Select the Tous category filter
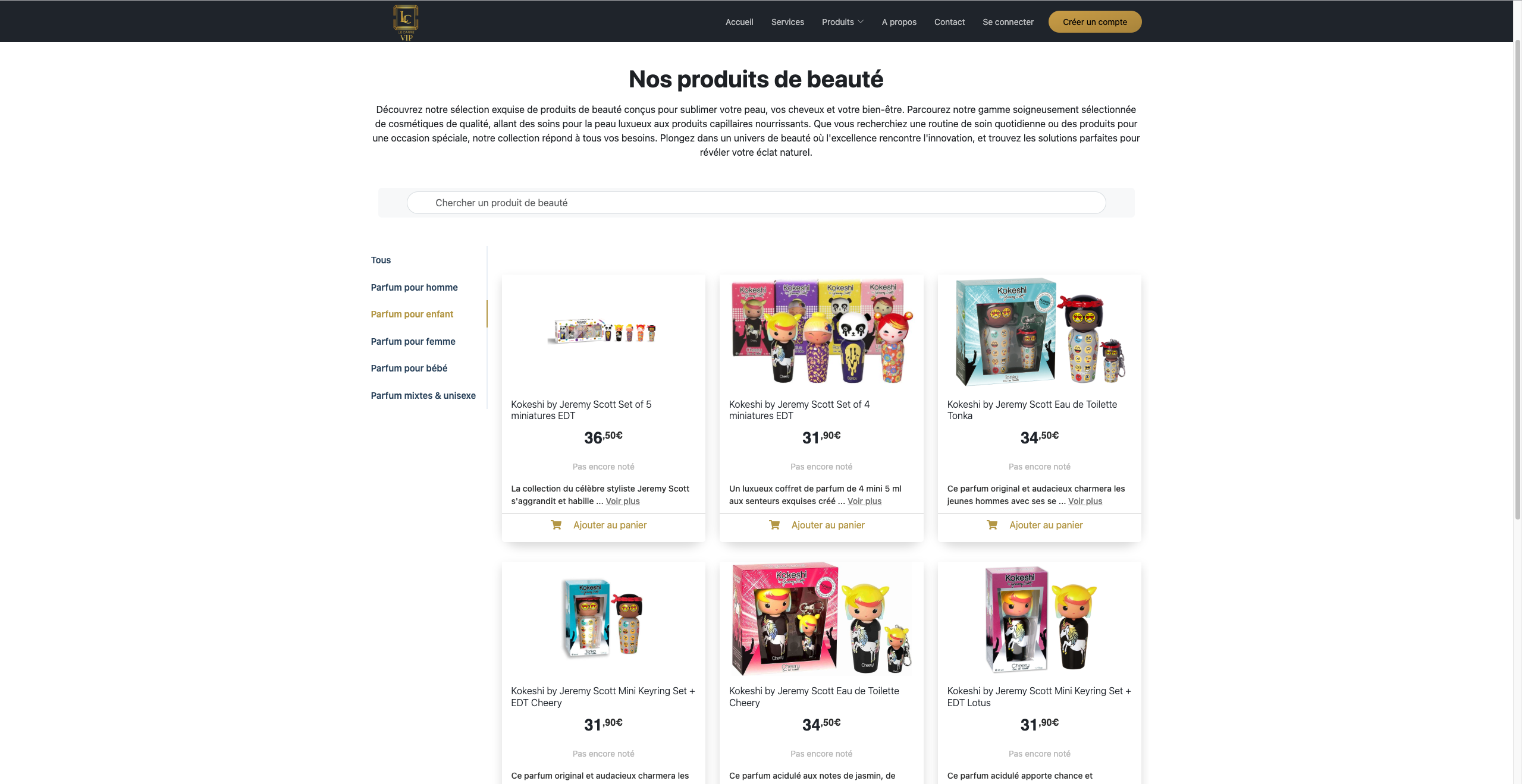The width and height of the screenshot is (1522, 784). click(x=381, y=260)
